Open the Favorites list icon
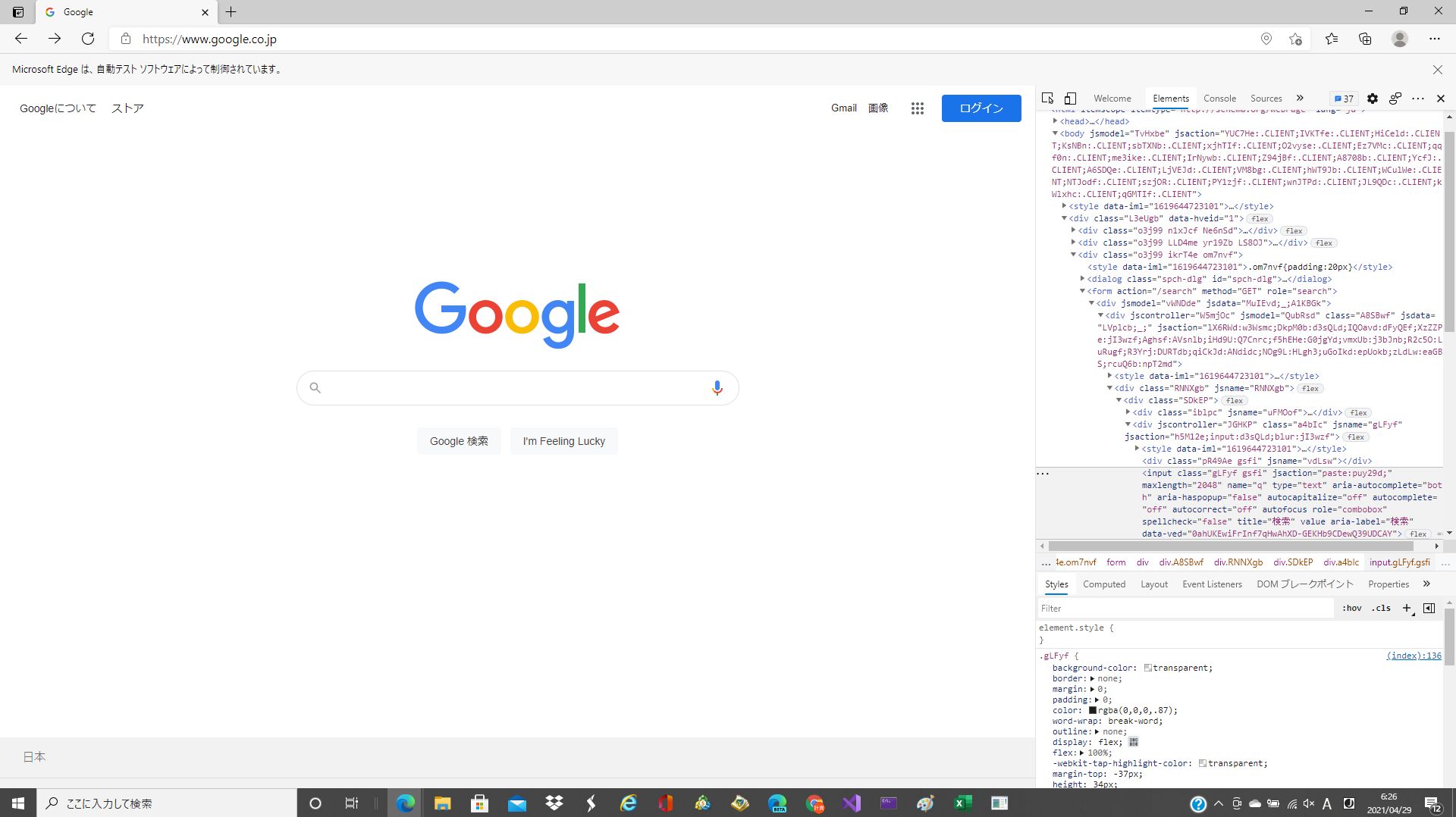 tap(1332, 39)
